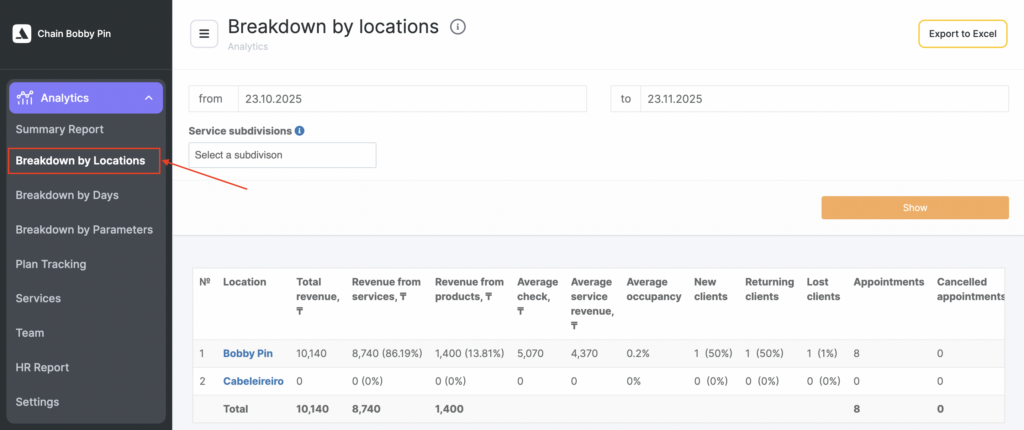Select Breakdown by Locations menu item
This screenshot has width=1024, height=430.
click(80, 160)
